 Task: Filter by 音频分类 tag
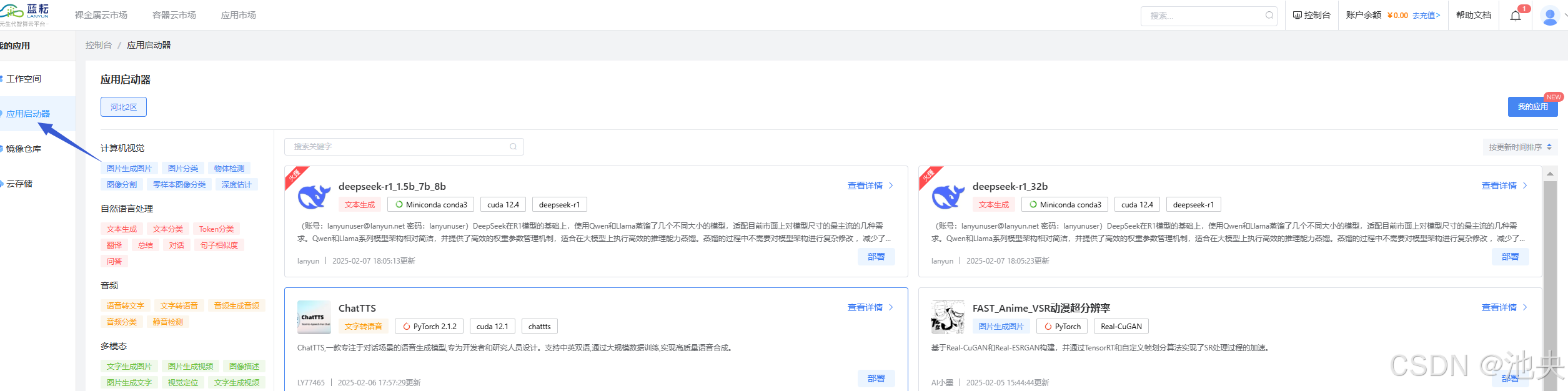point(122,322)
